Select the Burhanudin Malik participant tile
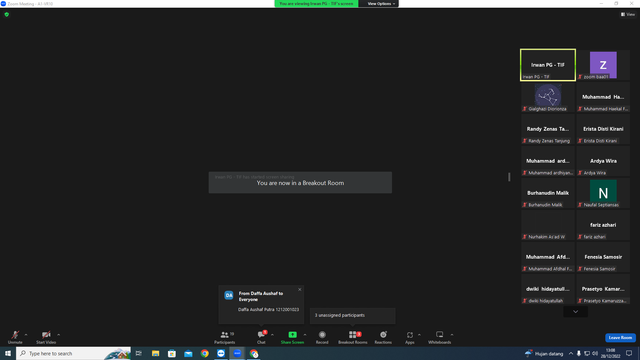640x360 pixels. pyautogui.click(x=548, y=193)
